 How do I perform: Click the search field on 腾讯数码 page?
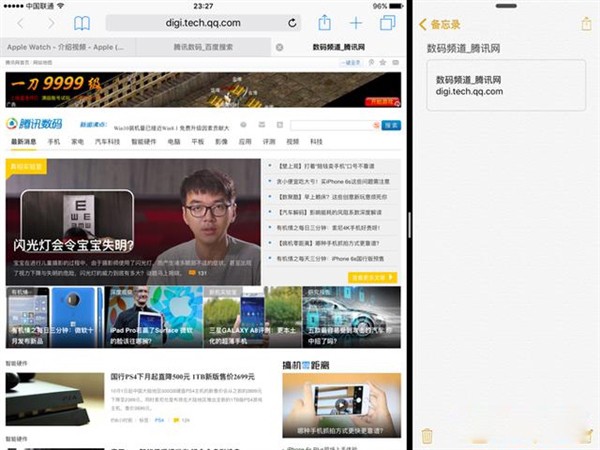(x=335, y=125)
